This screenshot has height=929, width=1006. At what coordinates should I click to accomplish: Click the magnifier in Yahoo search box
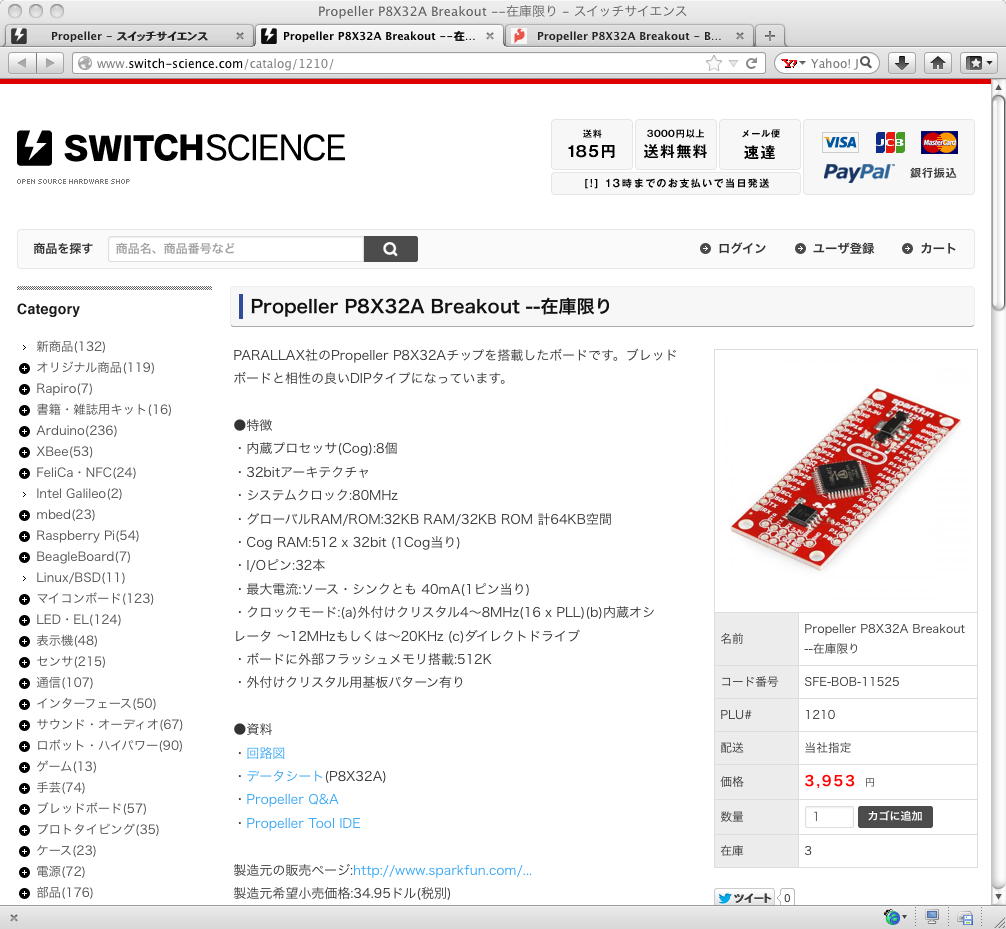865,62
